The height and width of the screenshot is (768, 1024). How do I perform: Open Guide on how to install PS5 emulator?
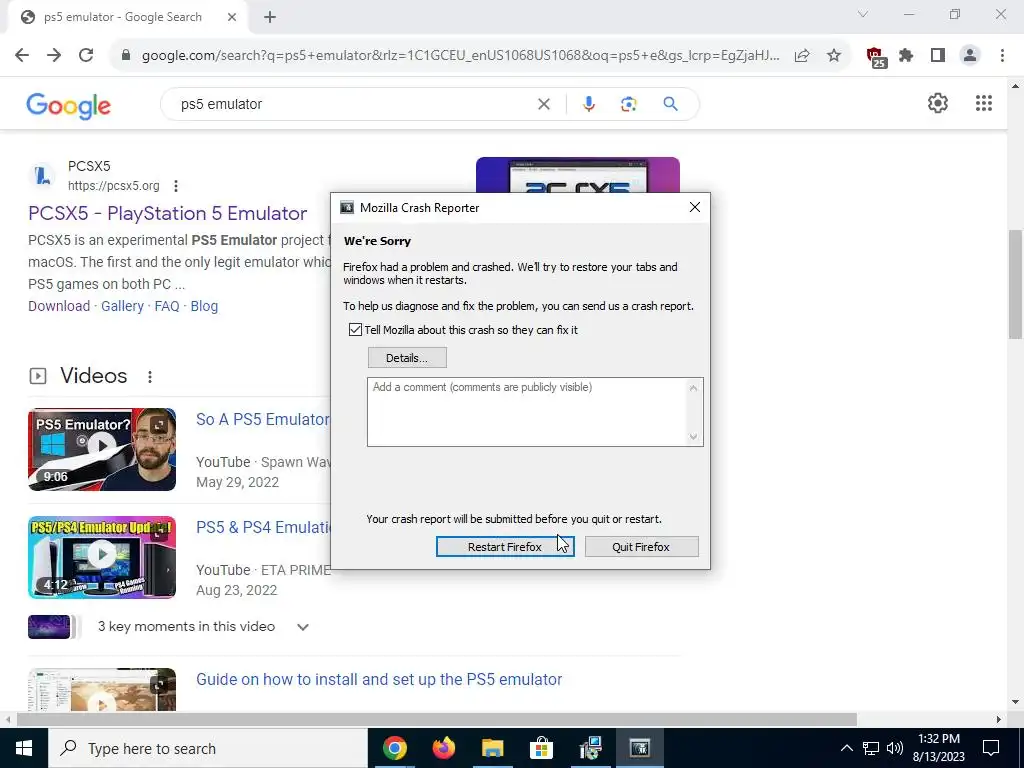pos(379,679)
